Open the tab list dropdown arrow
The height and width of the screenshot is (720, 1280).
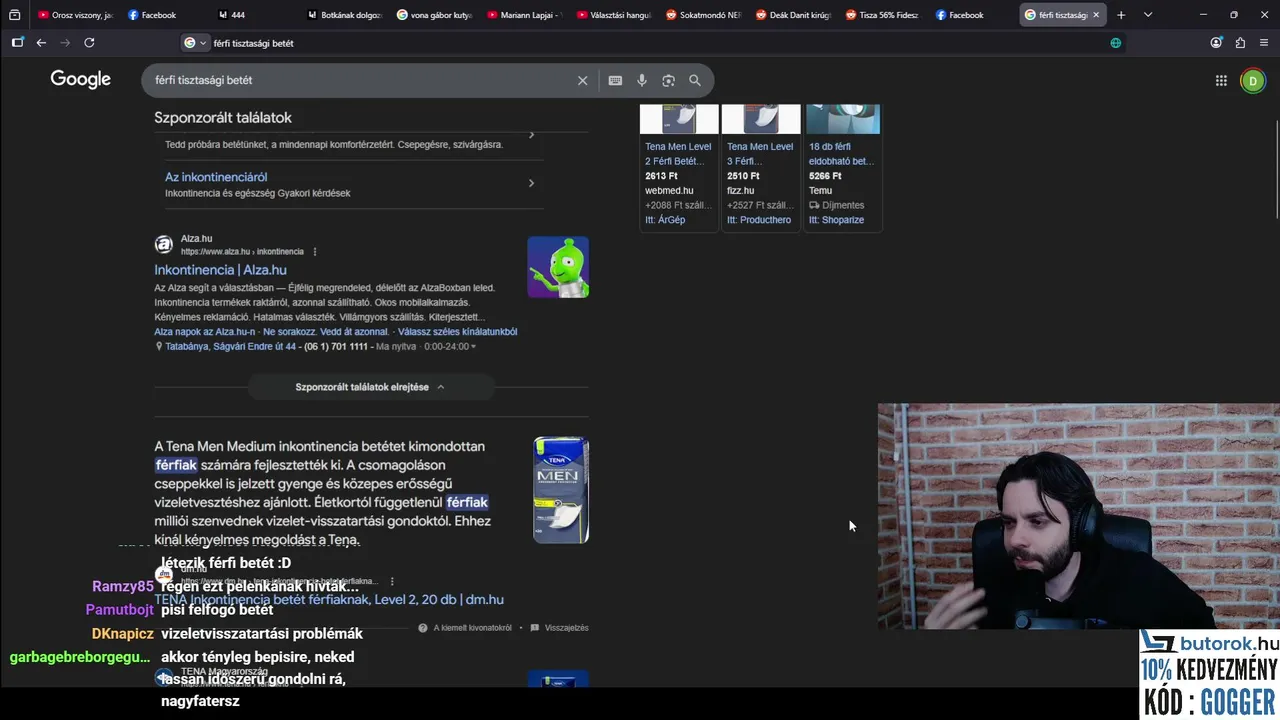click(x=1148, y=15)
